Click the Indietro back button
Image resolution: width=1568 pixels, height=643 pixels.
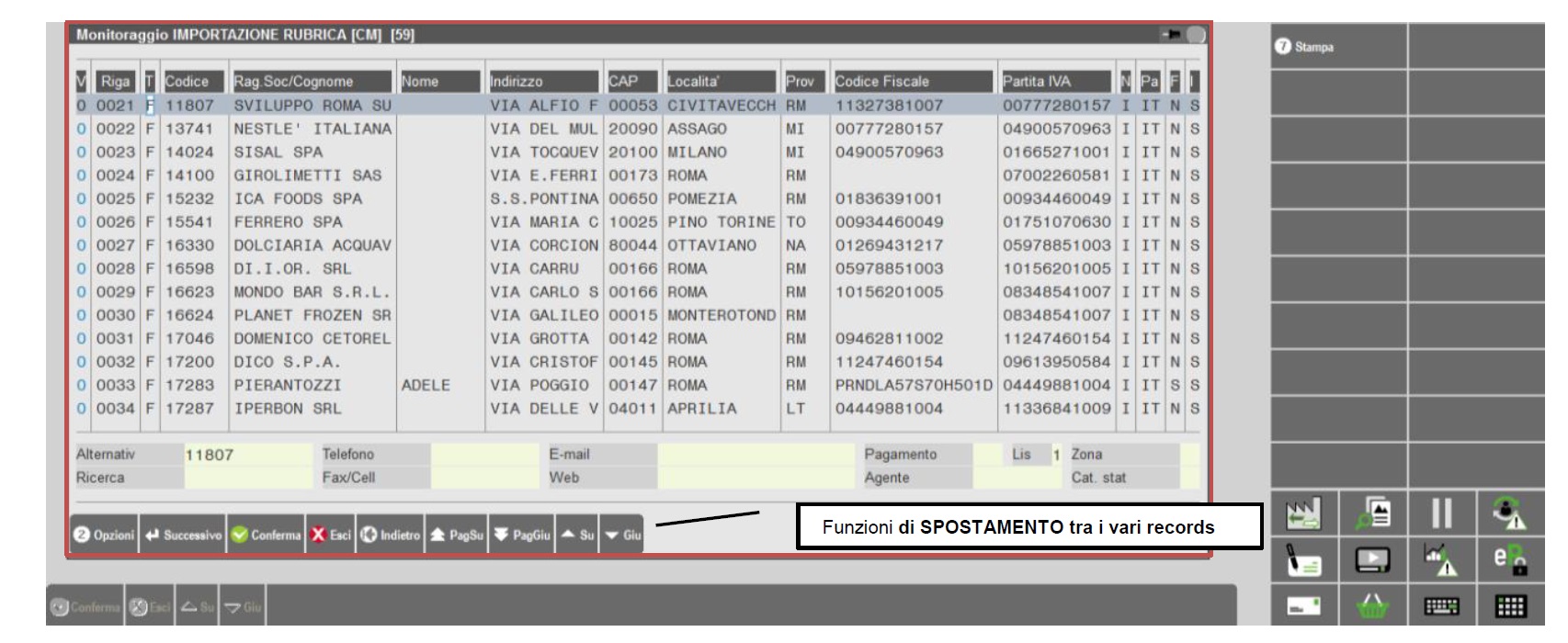tap(391, 535)
